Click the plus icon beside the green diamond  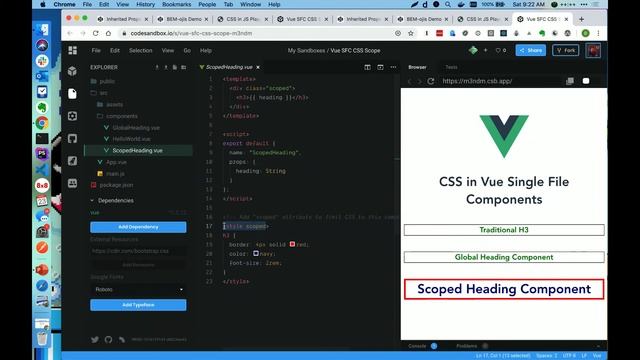click(486, 50)
